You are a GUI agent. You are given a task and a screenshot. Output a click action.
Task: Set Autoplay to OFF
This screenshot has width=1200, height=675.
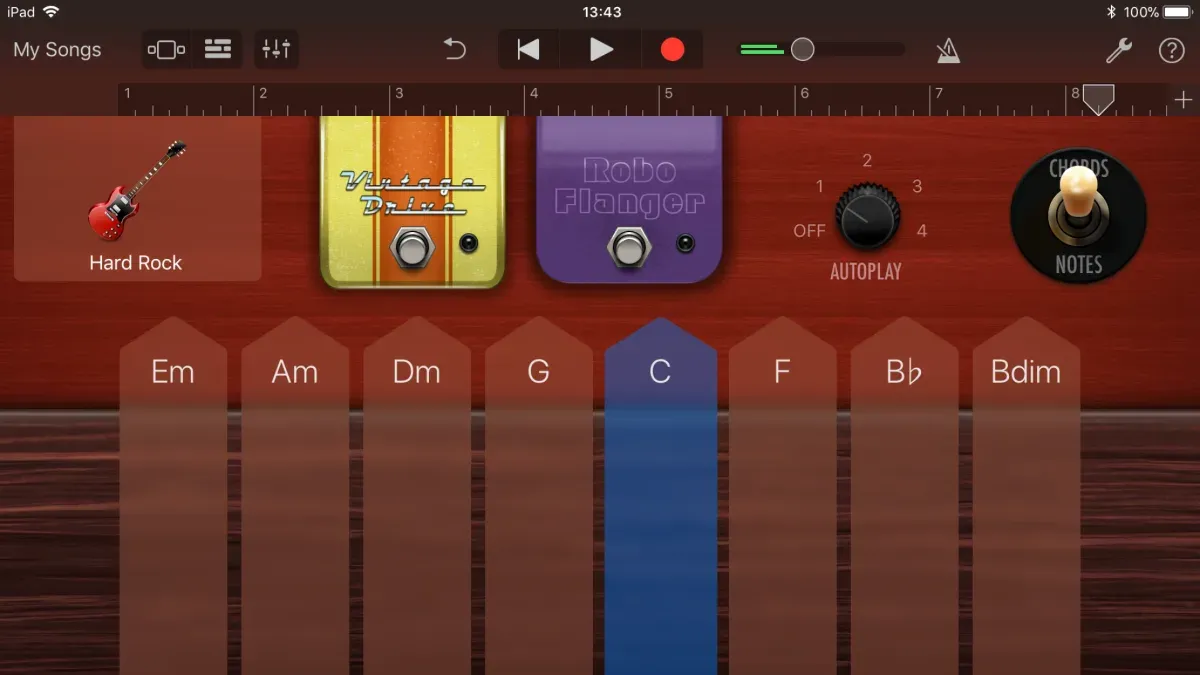click(809, 231)
